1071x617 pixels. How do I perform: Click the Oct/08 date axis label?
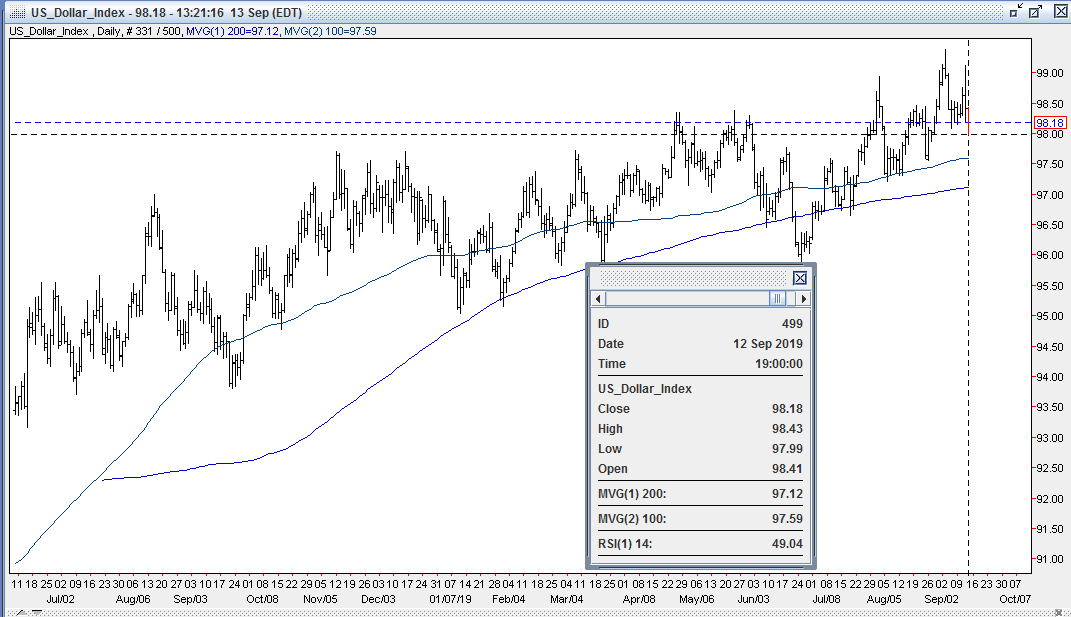262,599
